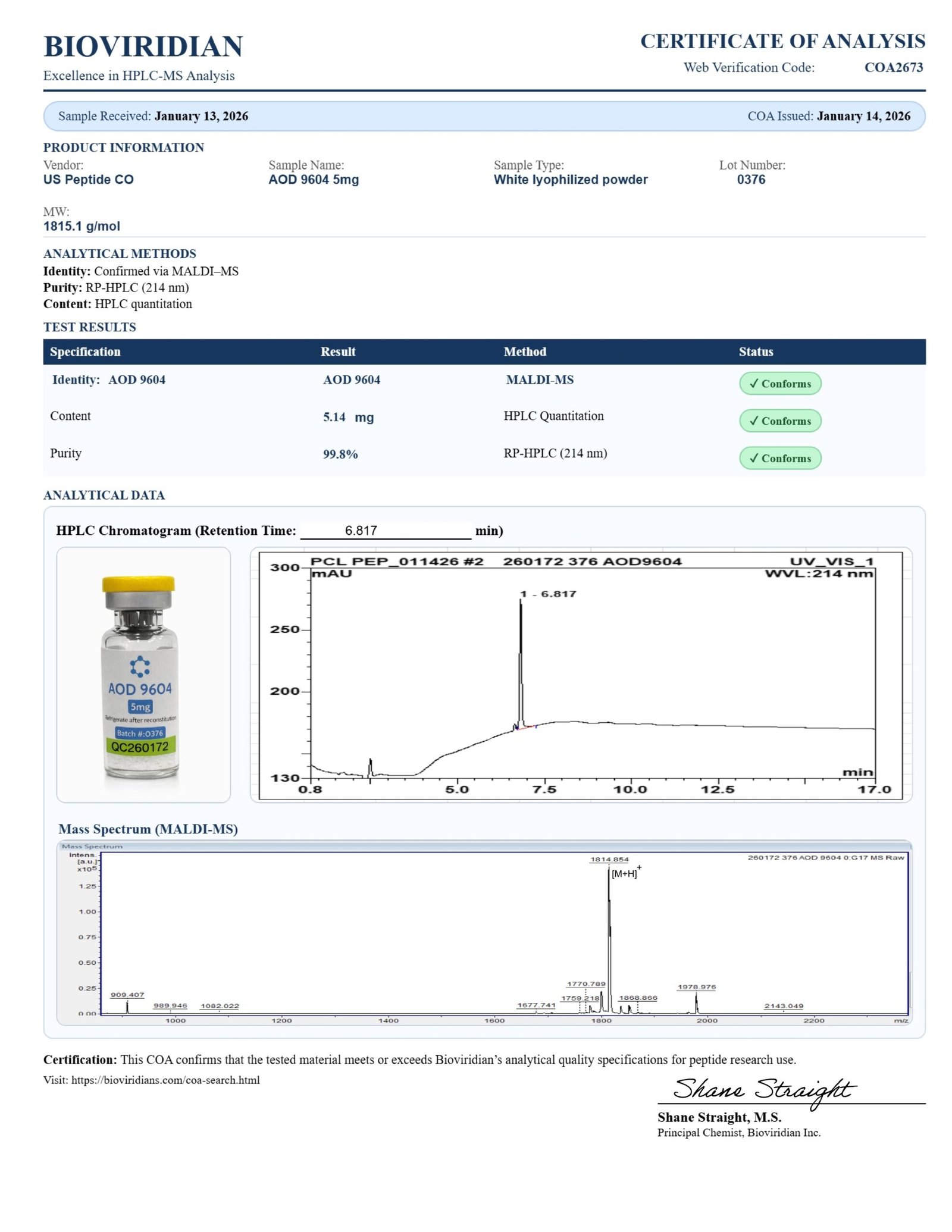Click the 1814.854 peak label in mass spectrum
The height and width of the screenshot is (1232, 952).
click(x=609, y=859)
